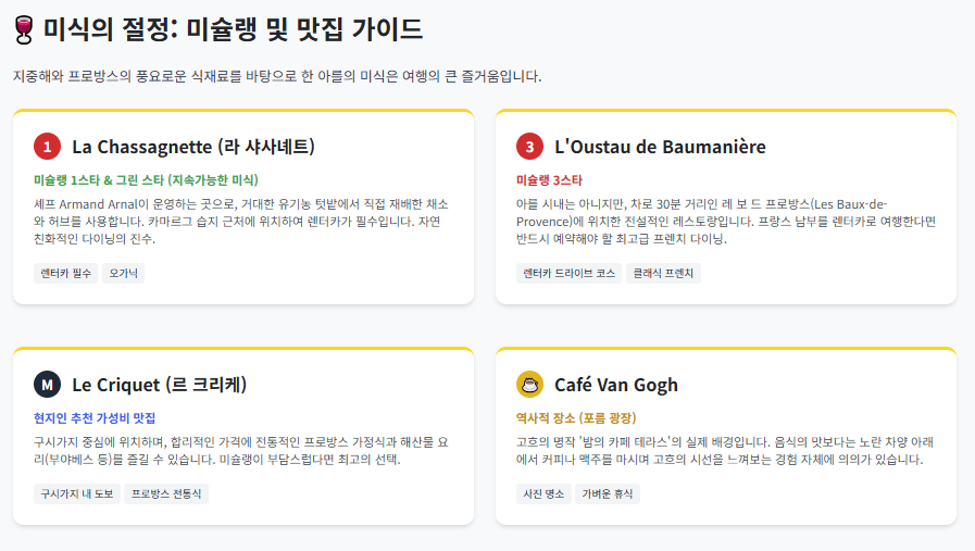
Task: Open La Chassagnette restaurant title
Action: 193,147
